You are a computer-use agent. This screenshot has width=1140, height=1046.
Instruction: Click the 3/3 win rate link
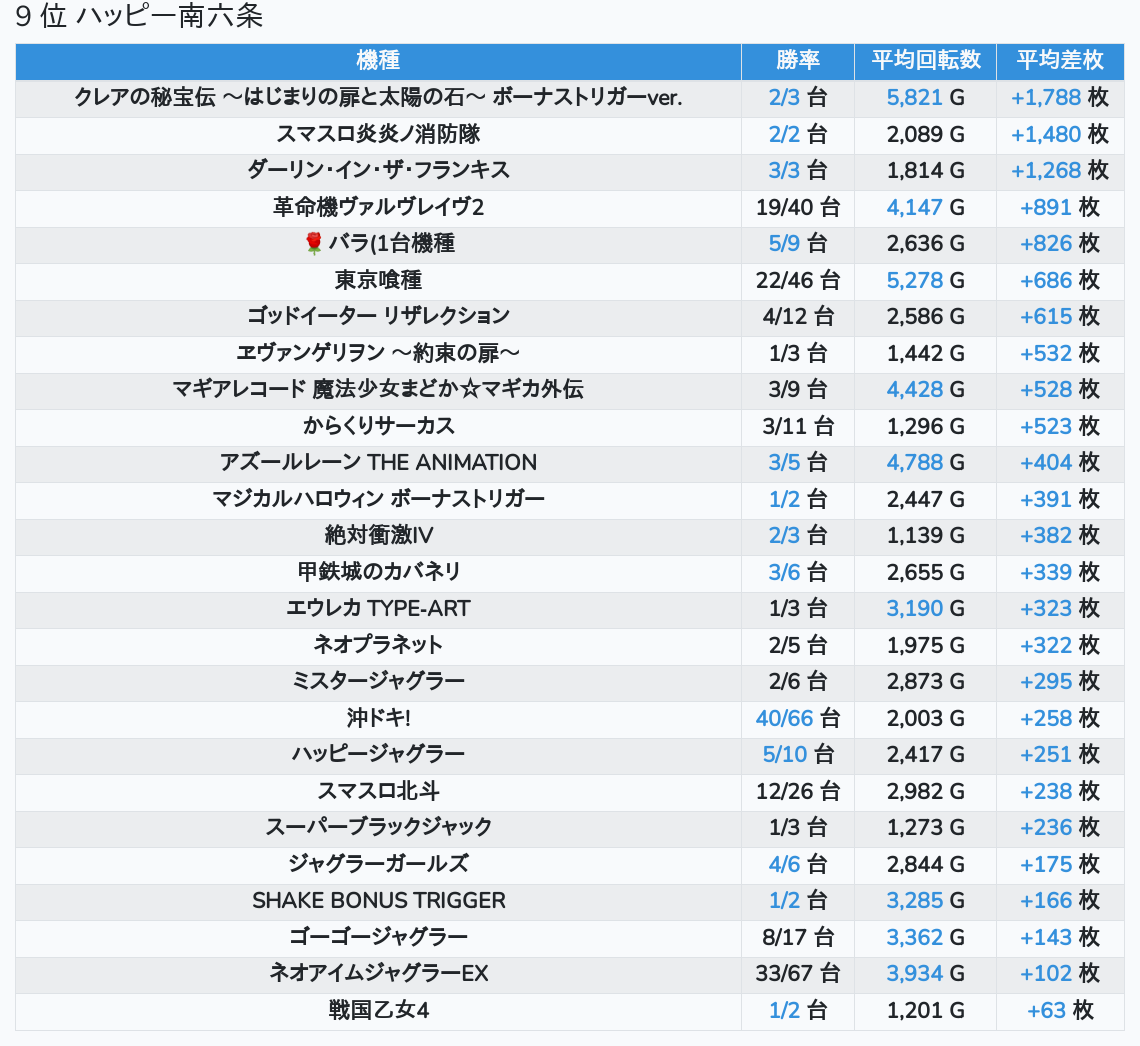tap(784, 170)
